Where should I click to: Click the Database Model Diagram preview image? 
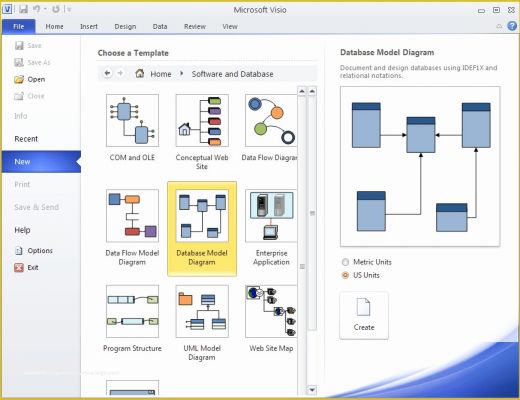[x=420, y=166]
